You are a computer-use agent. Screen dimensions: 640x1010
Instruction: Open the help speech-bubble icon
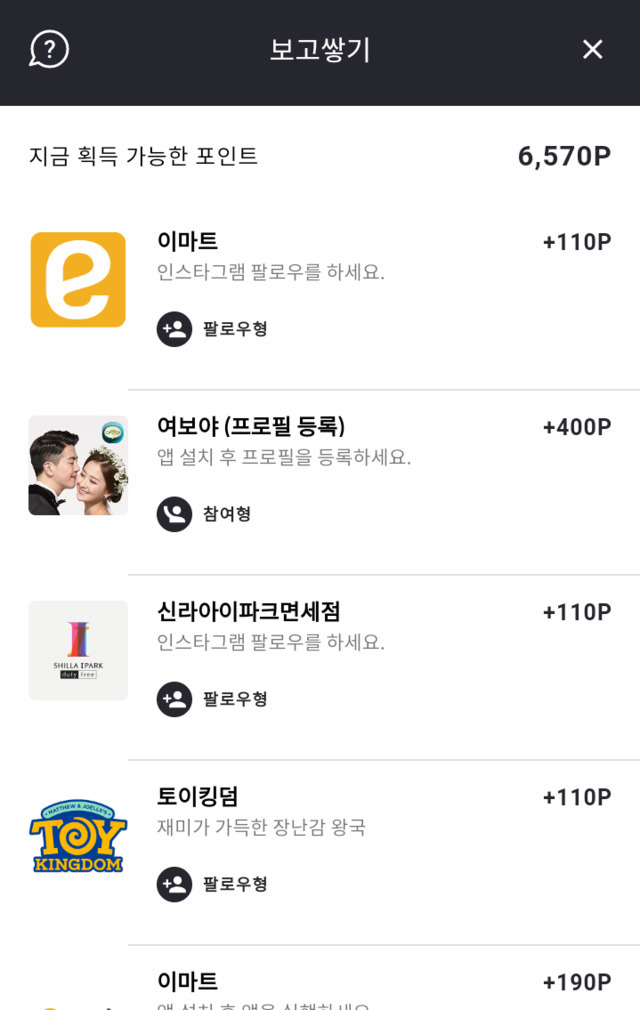(49, 49)
